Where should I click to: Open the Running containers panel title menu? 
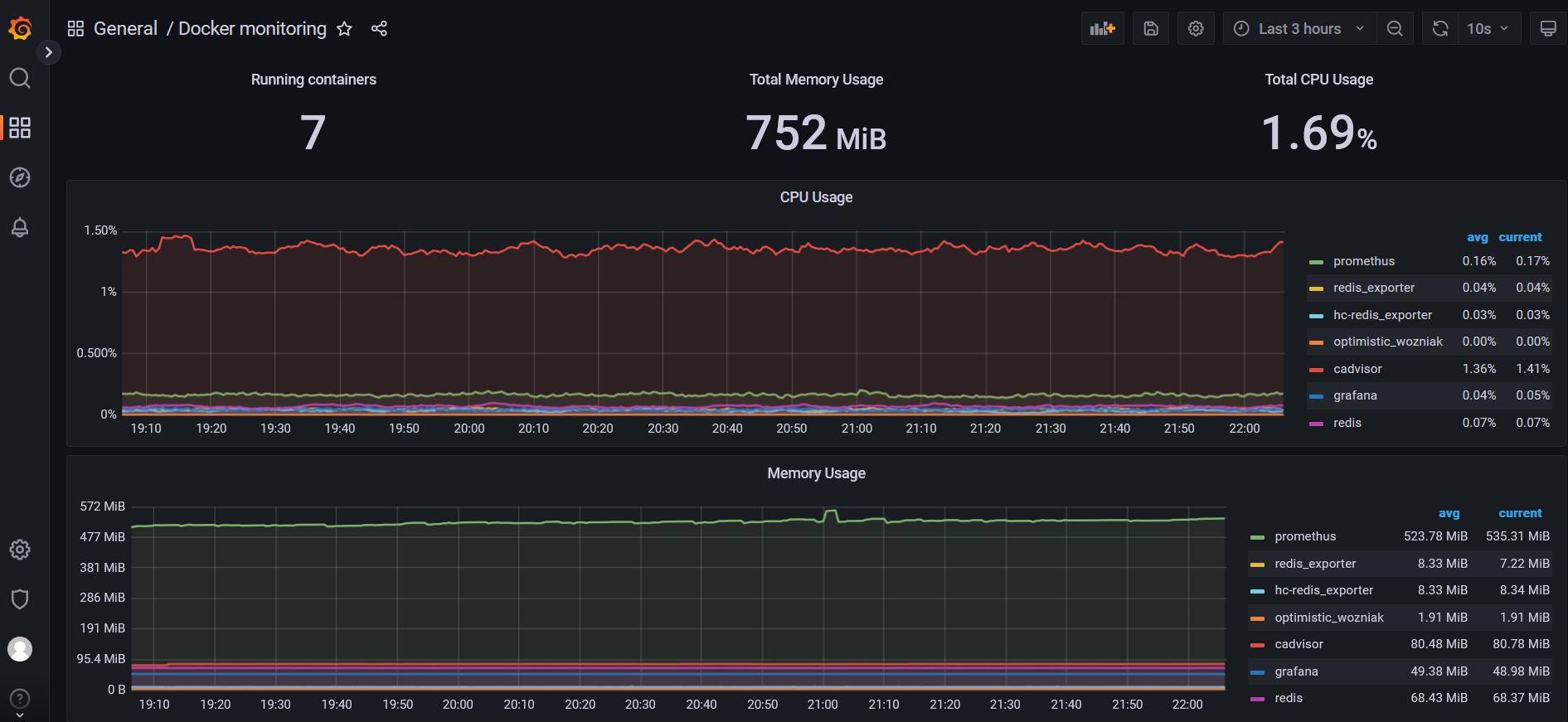pos(313,80)
